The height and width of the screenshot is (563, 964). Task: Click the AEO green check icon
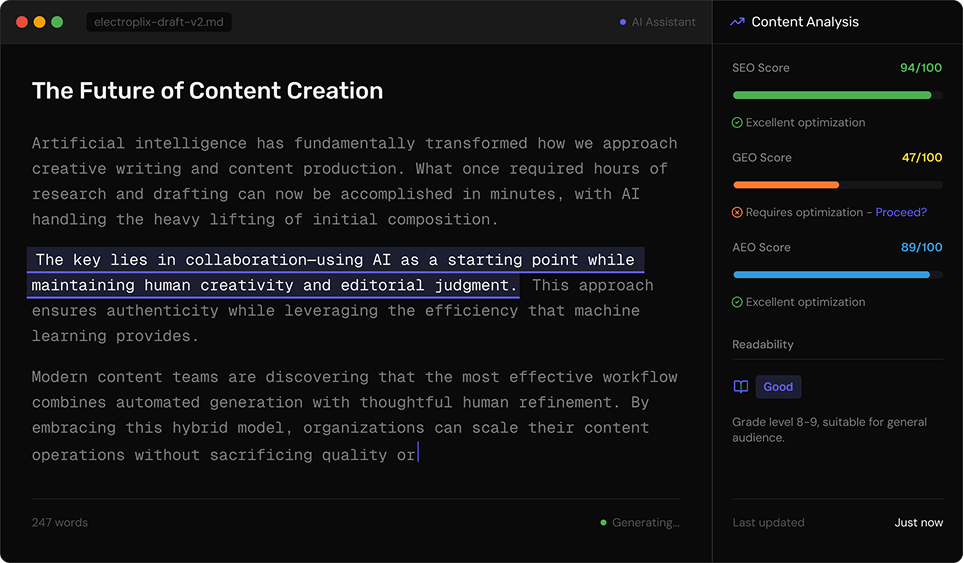click(737, 302)
